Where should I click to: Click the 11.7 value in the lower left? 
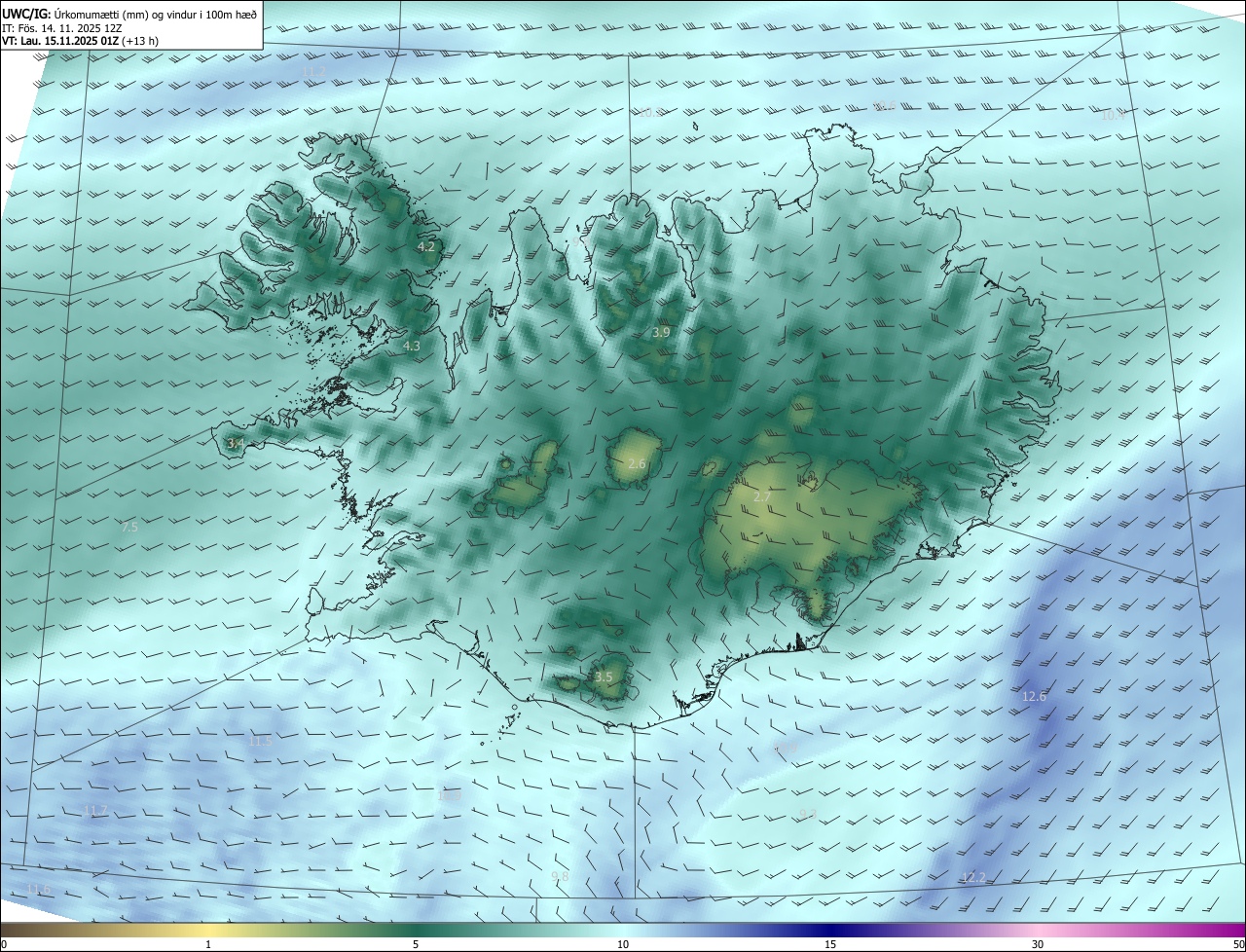(95, 811)
